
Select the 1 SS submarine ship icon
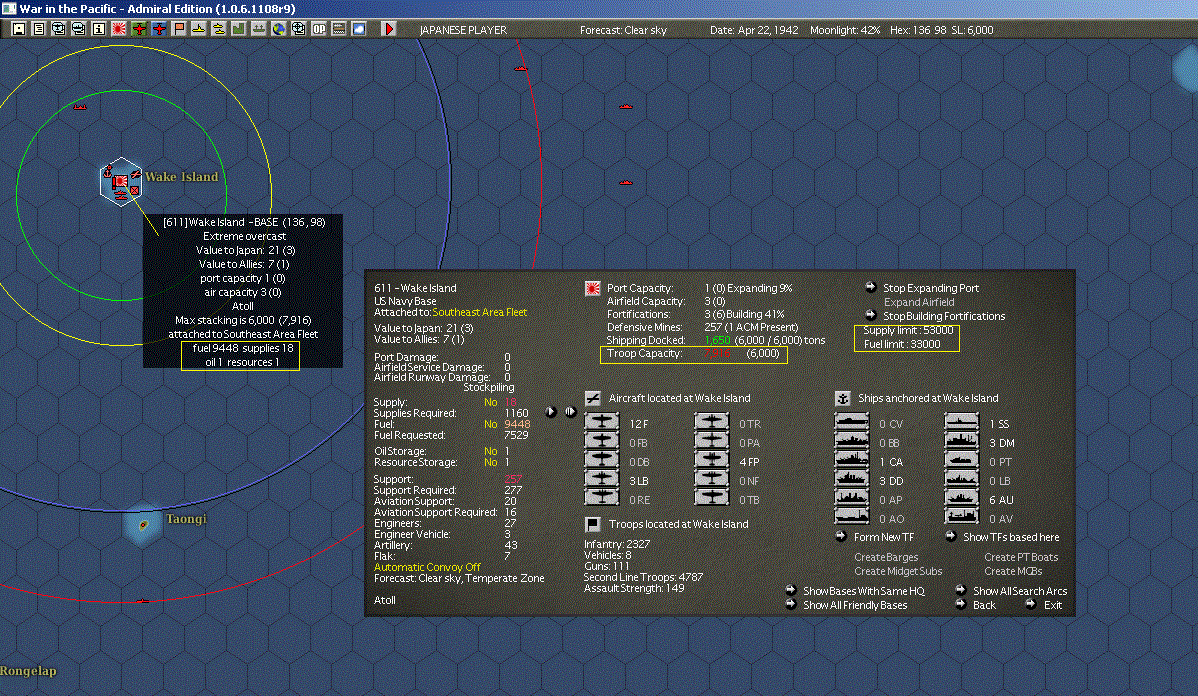[x=962, y=422]
